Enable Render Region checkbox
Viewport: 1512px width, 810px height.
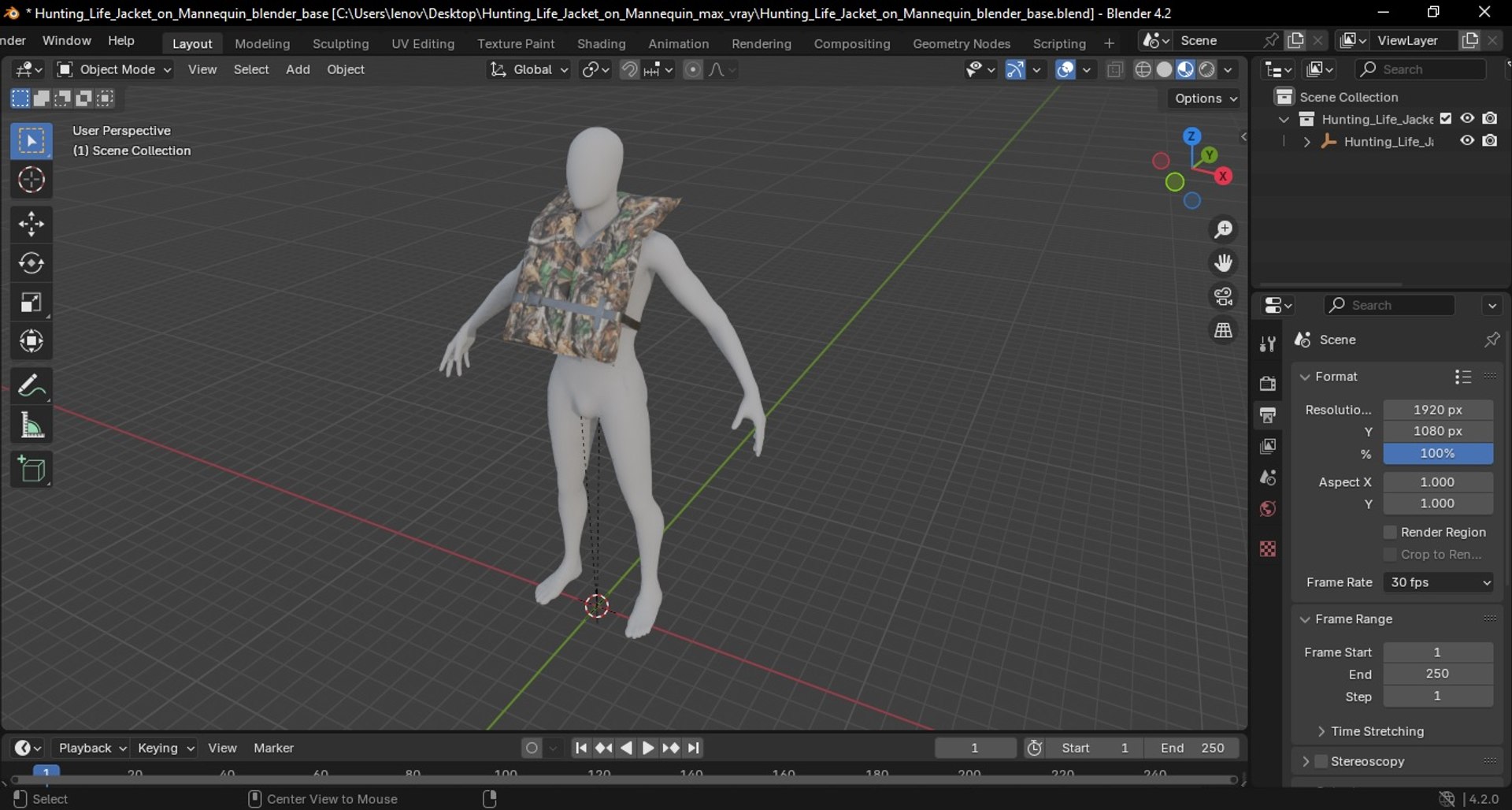click(x=1390, y=533)
